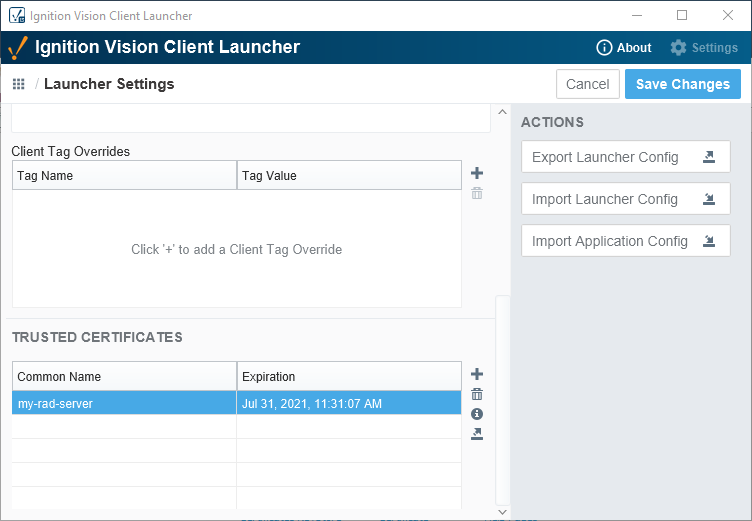
Task: Click Ignition app icon in title bar
Action: (17, 15)
